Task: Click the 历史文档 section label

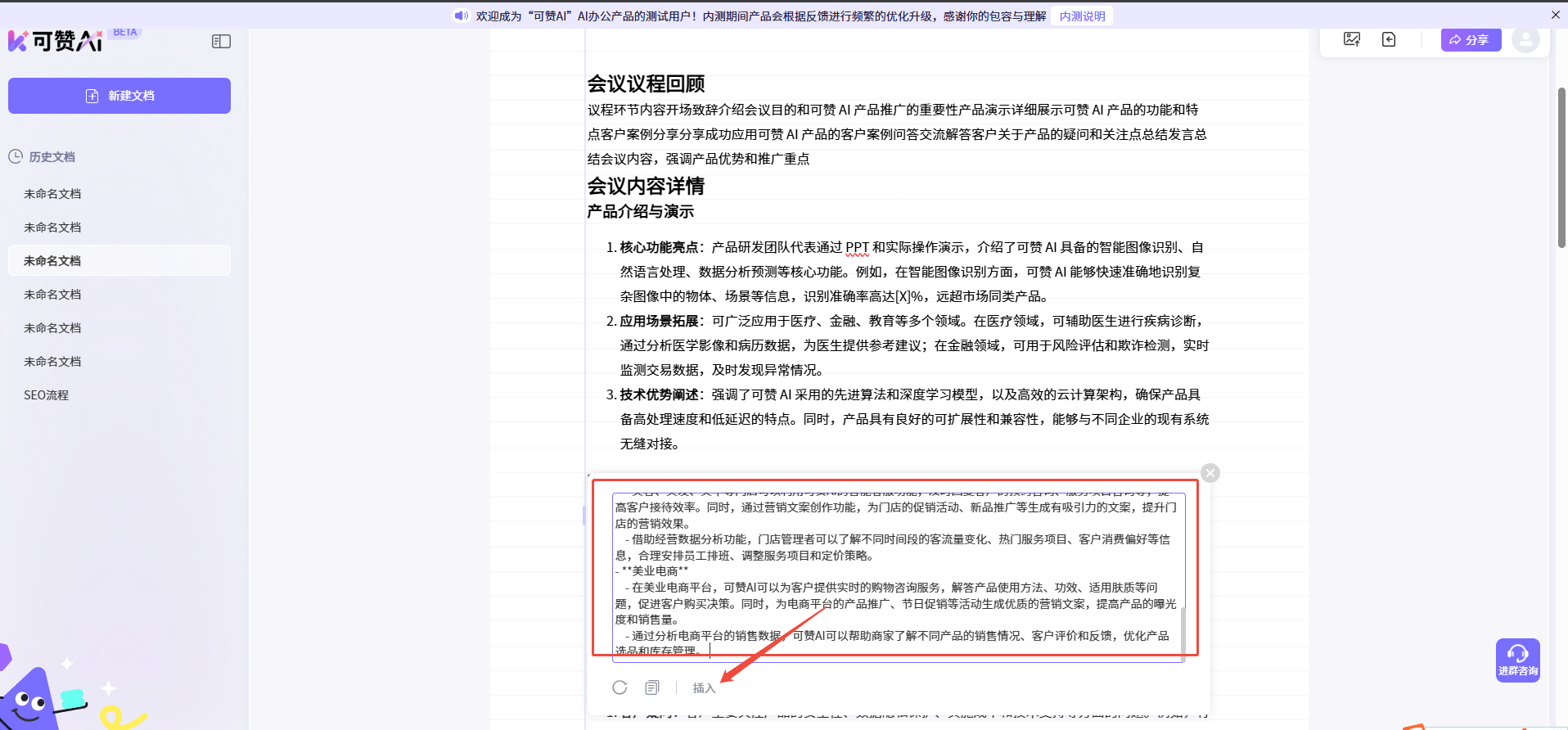Action: point(52,156)
